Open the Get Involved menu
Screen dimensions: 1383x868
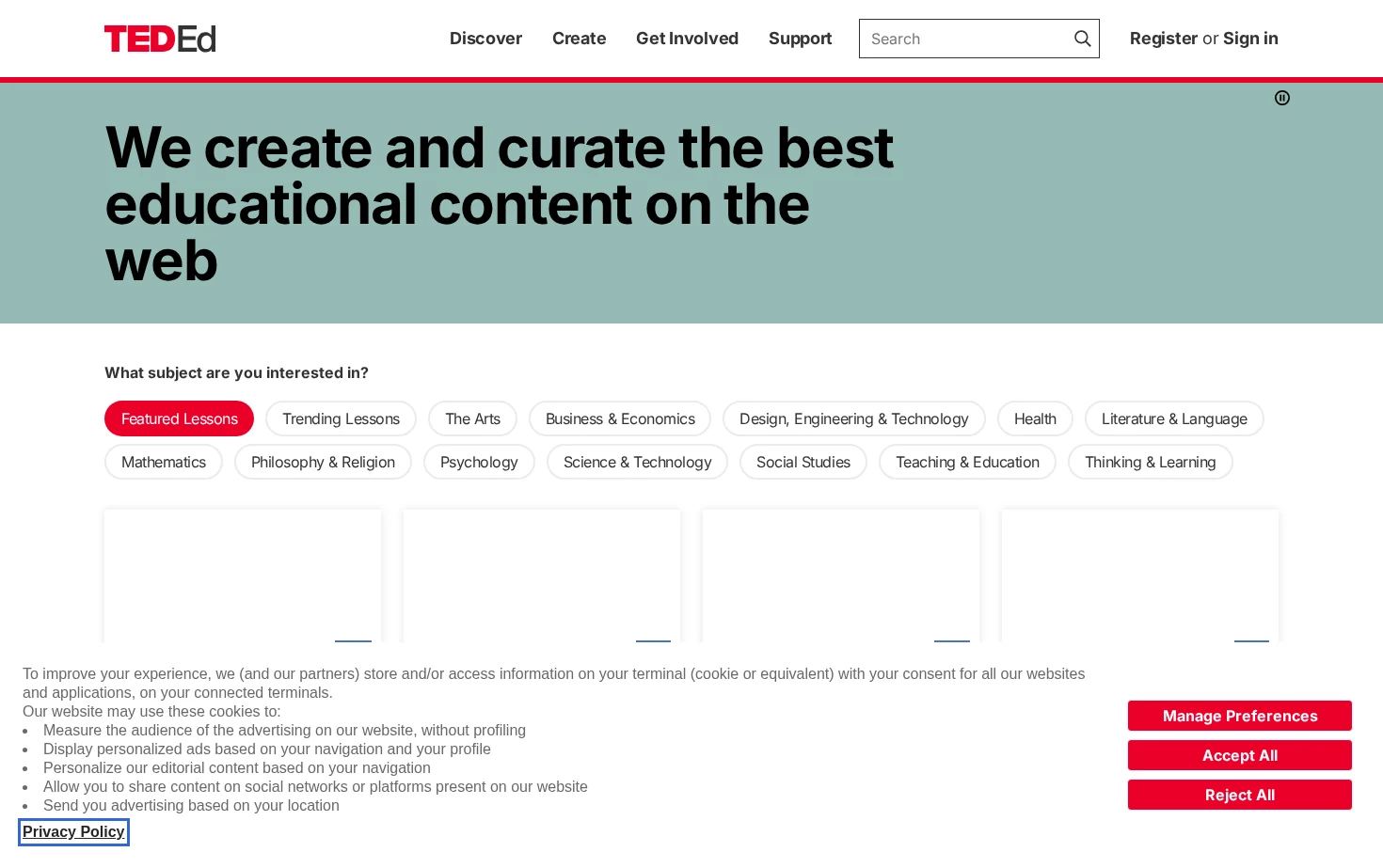(687, 39)
